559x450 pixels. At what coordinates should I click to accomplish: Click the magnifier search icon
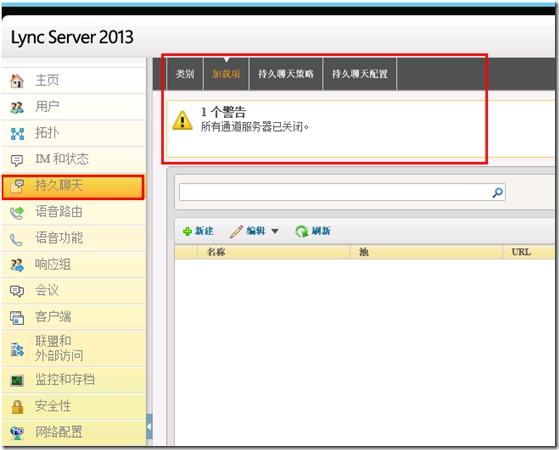click(x=497, y=193)
